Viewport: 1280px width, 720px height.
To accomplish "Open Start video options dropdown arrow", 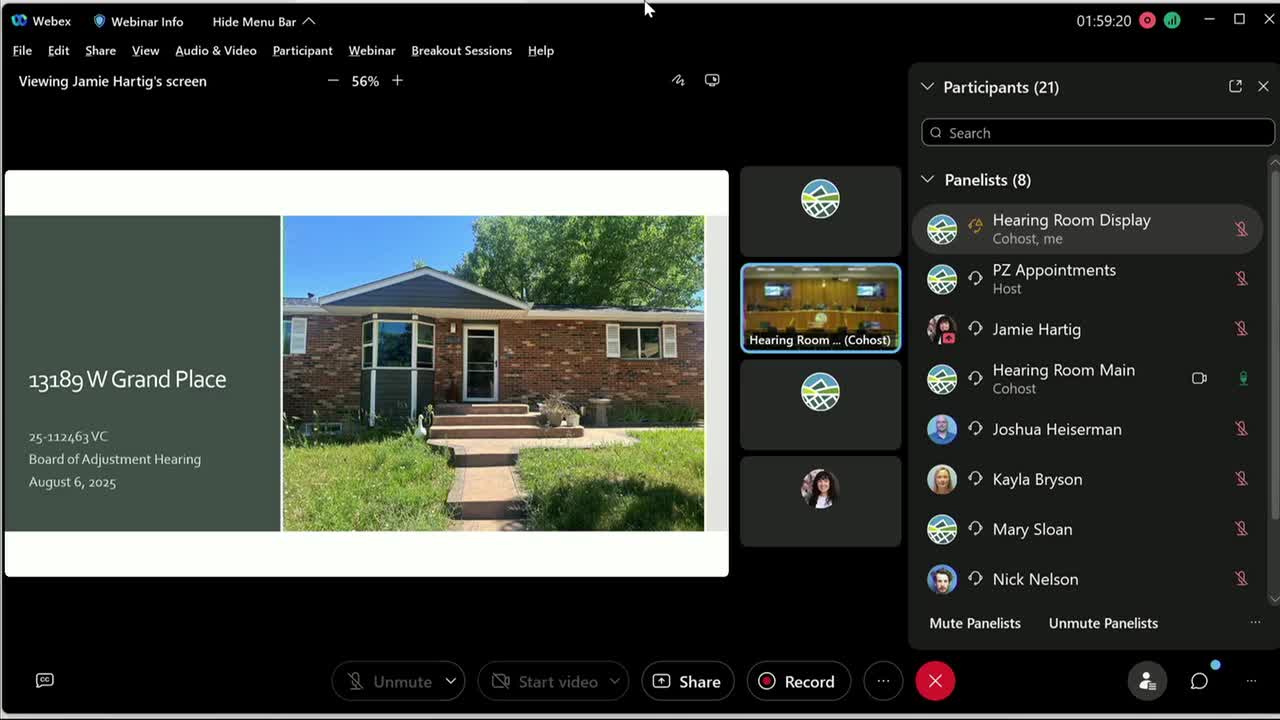I will 614,681.
